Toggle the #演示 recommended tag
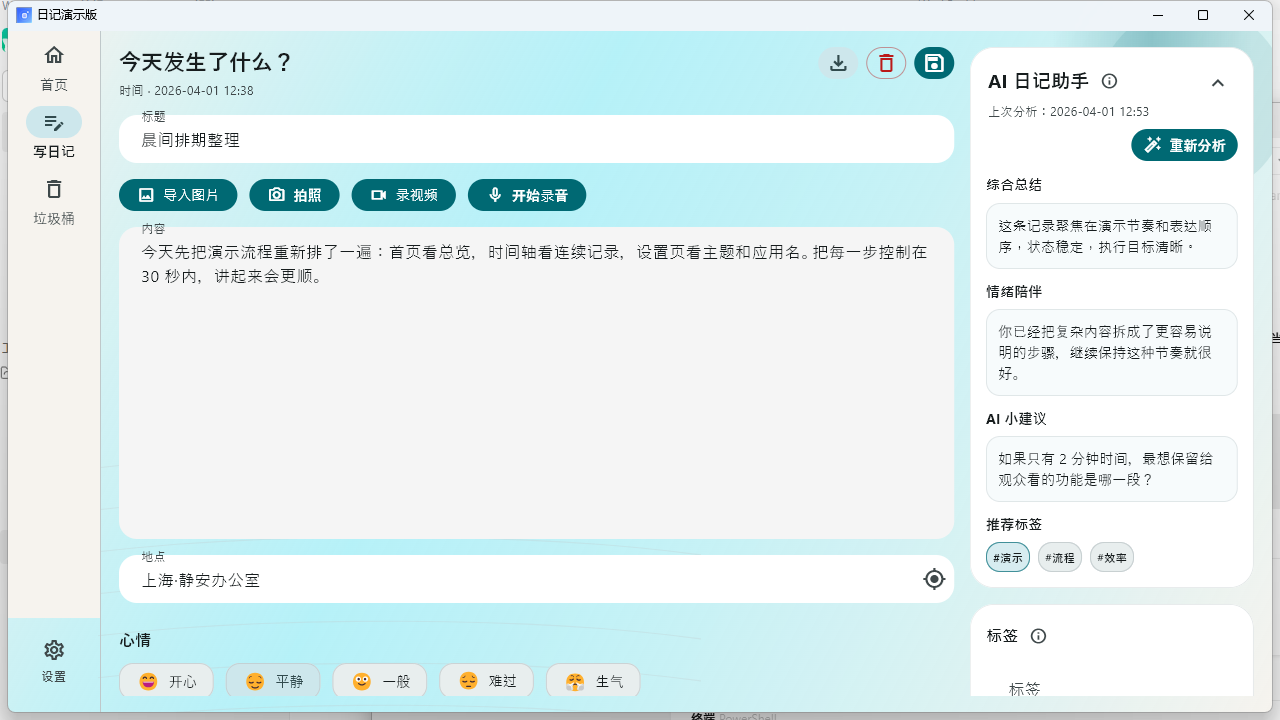Screen dimensions: 1280x720 click(x=1007, y=557)
